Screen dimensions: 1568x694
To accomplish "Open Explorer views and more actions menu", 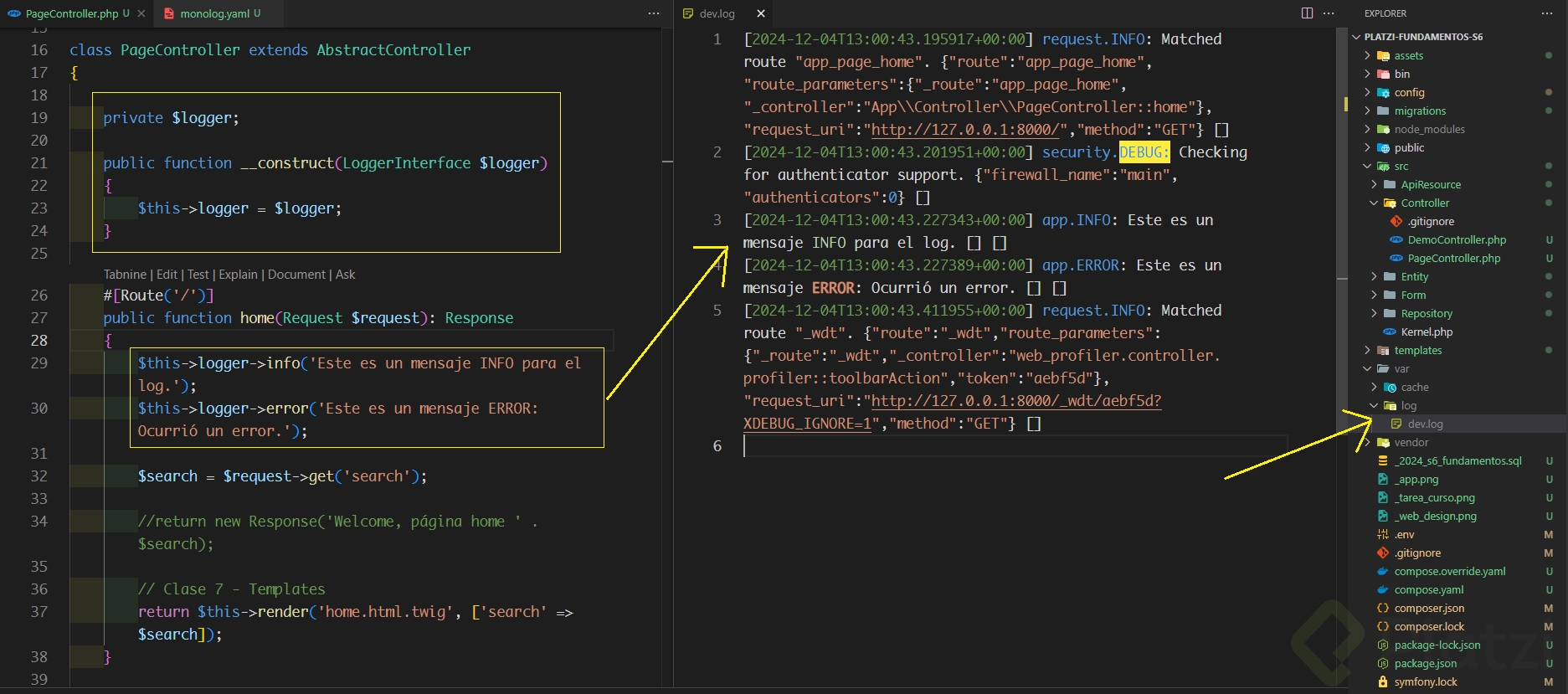I will [x=1546, y=13].
